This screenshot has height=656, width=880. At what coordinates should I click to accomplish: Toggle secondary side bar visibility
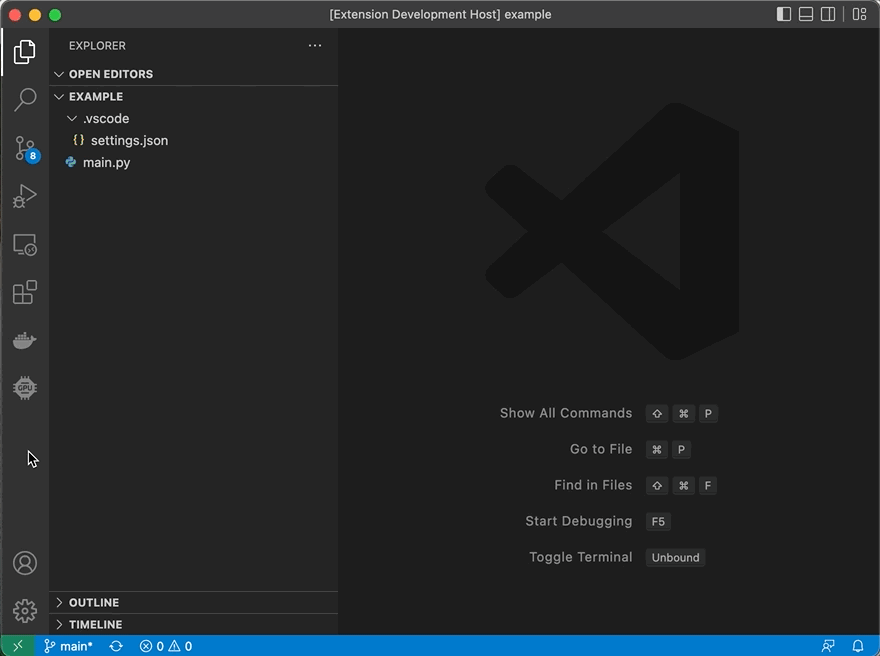(x=828, y=14)
